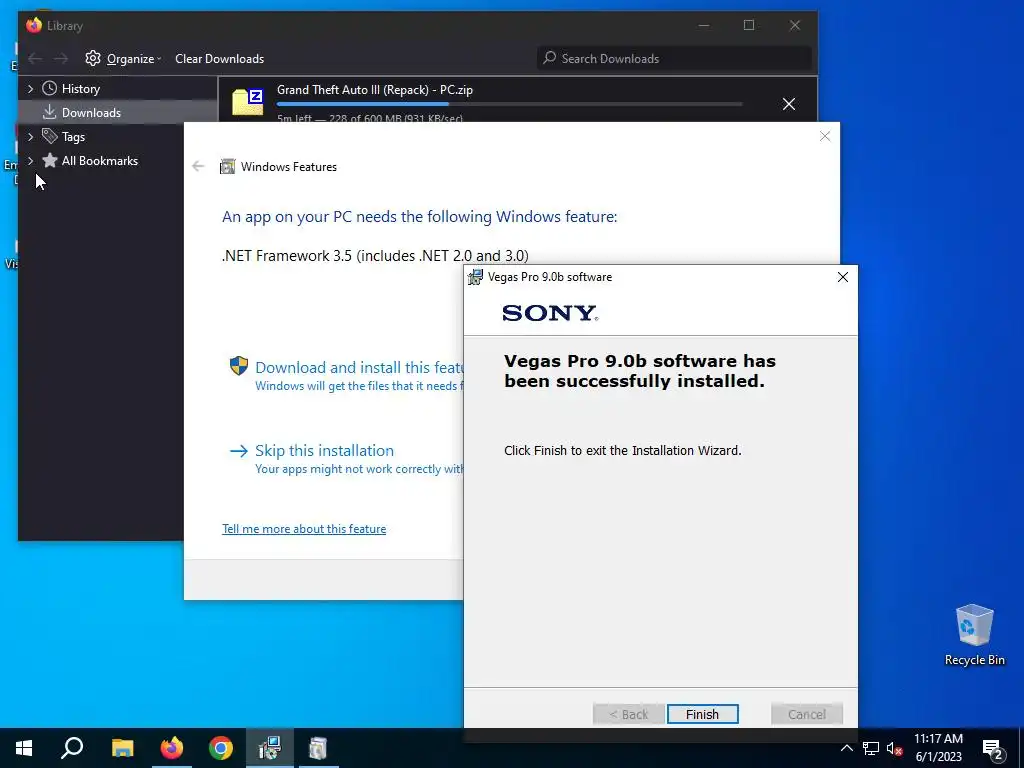Image resolution: width=1024 pixels, height=768 pixels.
Task: Click the Grand Theft Auto III download progress bar
Action: pos(509,104)
